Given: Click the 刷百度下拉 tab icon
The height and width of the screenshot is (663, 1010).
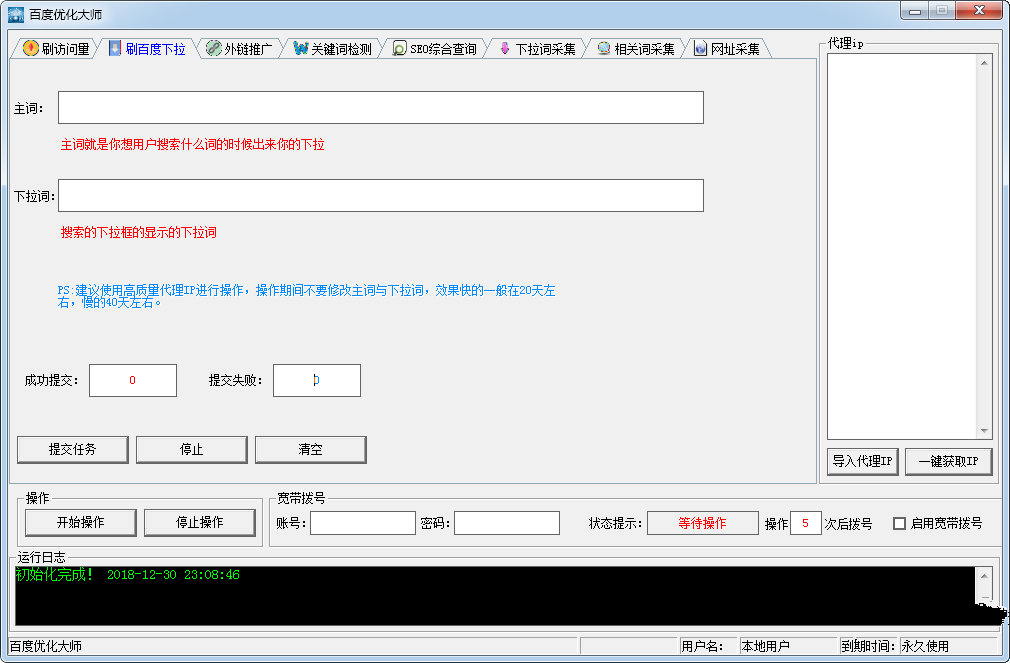Looking at the screenshot, I should click(x=115, y=48).
